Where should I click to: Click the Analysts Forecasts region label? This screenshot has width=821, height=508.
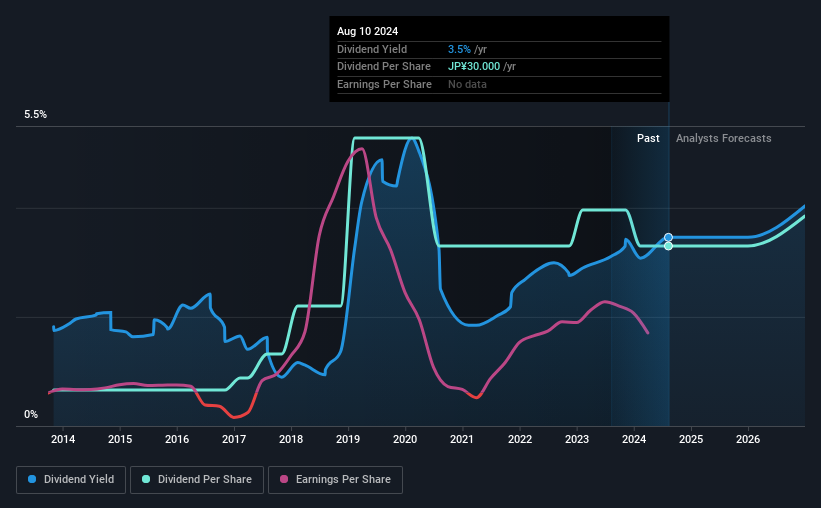(724, 138)
